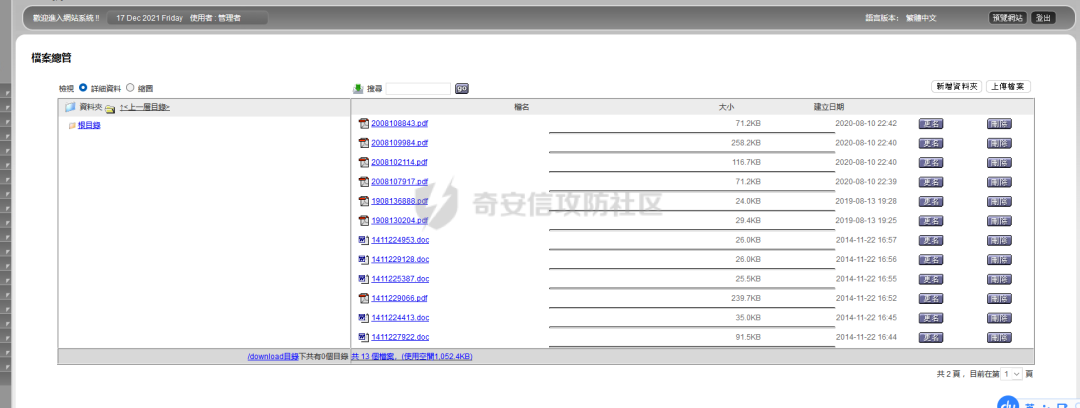
Task: Click the 258.2KB size value
Action: tap(746, 143)
